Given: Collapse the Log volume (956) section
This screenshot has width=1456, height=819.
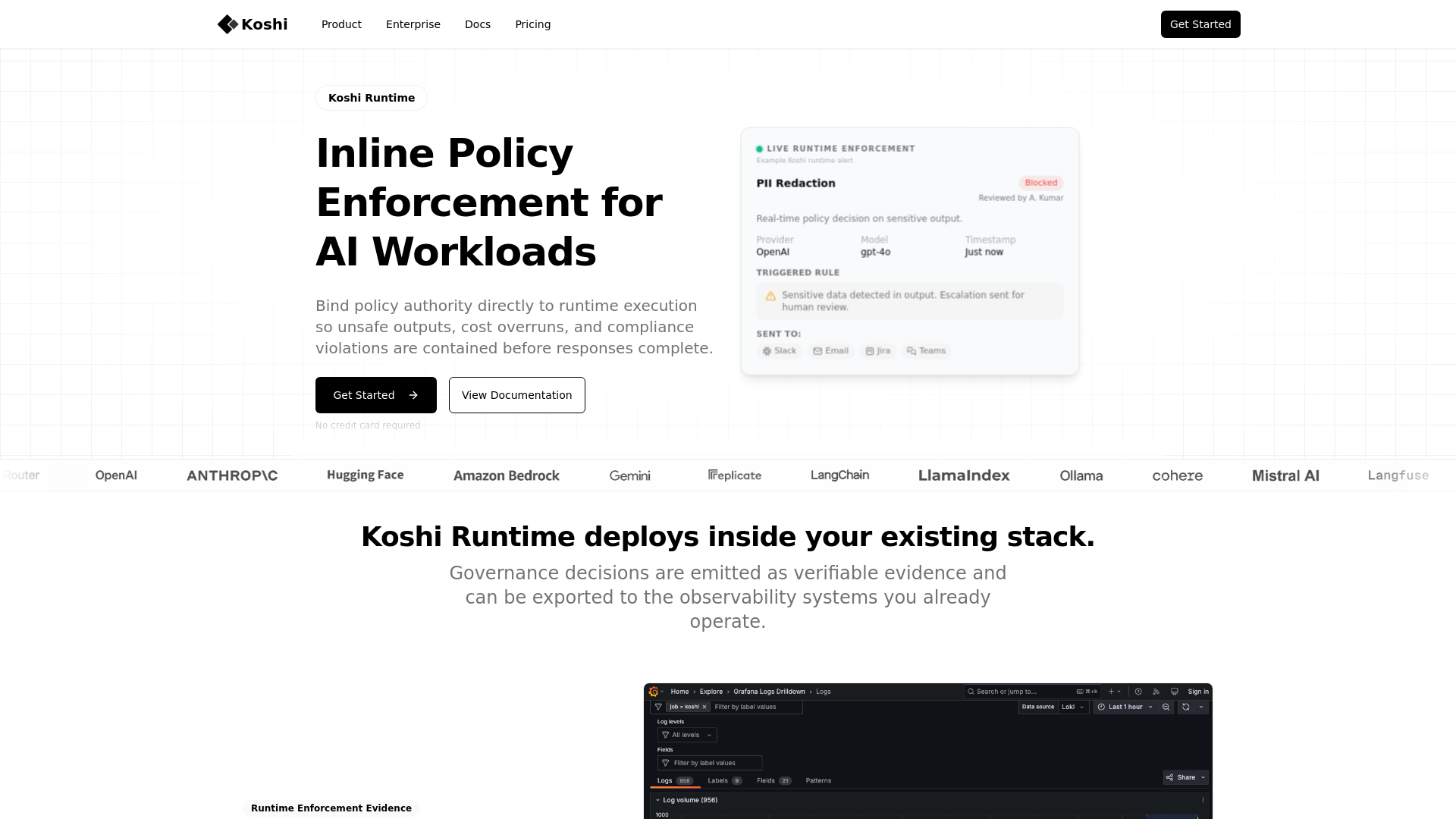Looking at the screenshot, I should [x=657, y=800].
